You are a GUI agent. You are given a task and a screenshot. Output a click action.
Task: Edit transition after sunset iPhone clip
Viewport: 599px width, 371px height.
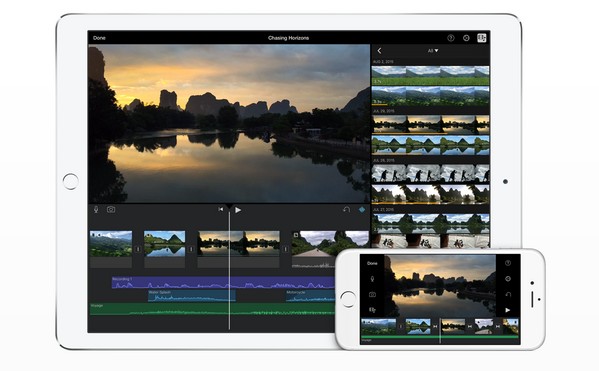click(470, 327)
